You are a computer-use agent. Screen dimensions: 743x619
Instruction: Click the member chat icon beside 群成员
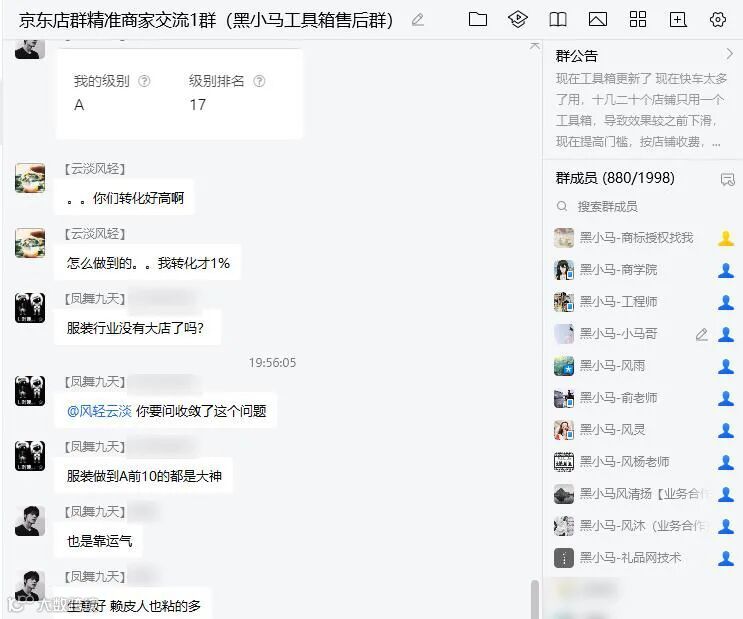pyautogui.click(x=727, y=179)
